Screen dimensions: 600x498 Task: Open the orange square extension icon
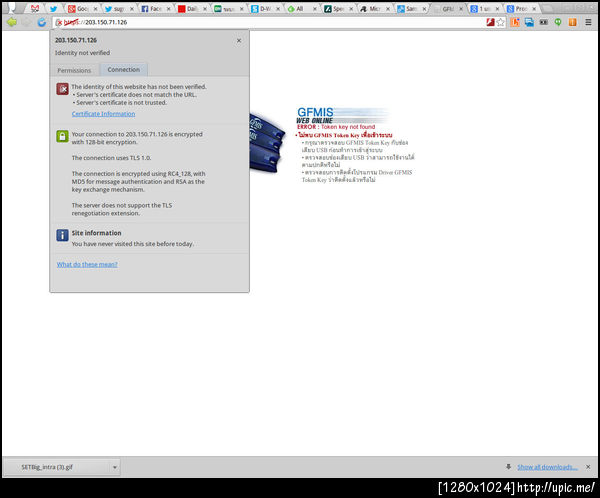572,22
